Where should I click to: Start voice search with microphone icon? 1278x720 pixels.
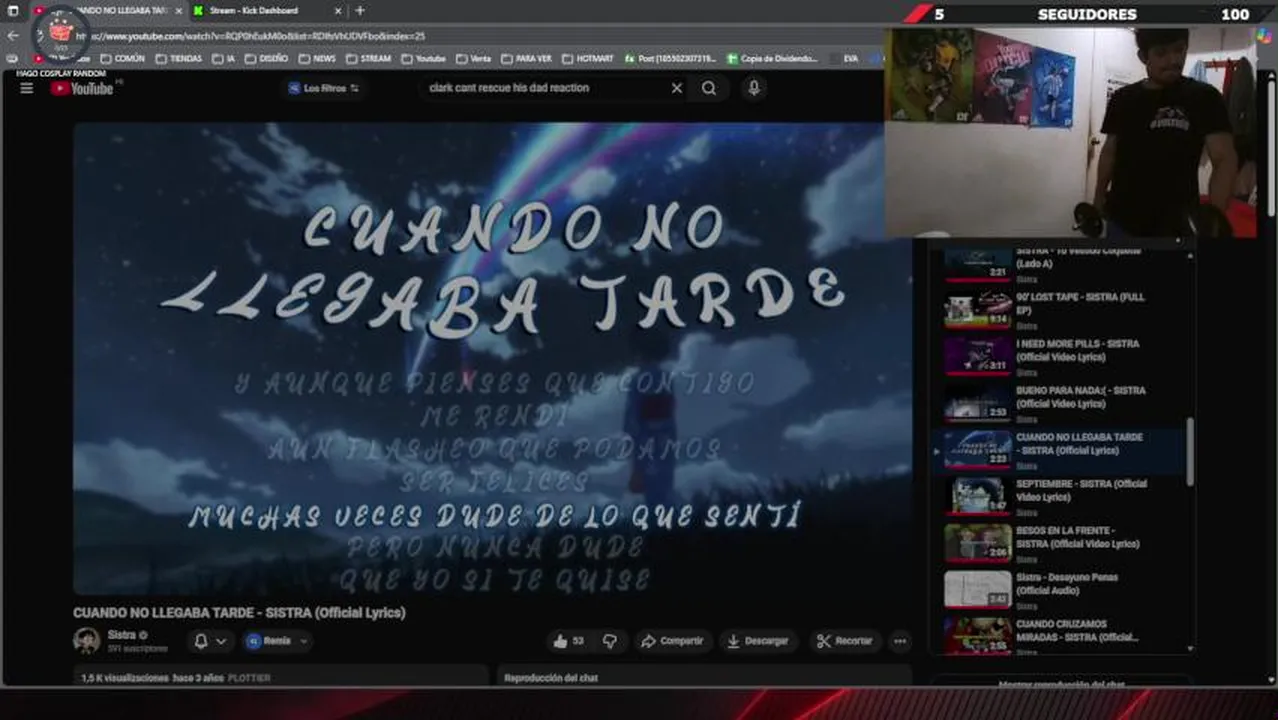[754, 88]
